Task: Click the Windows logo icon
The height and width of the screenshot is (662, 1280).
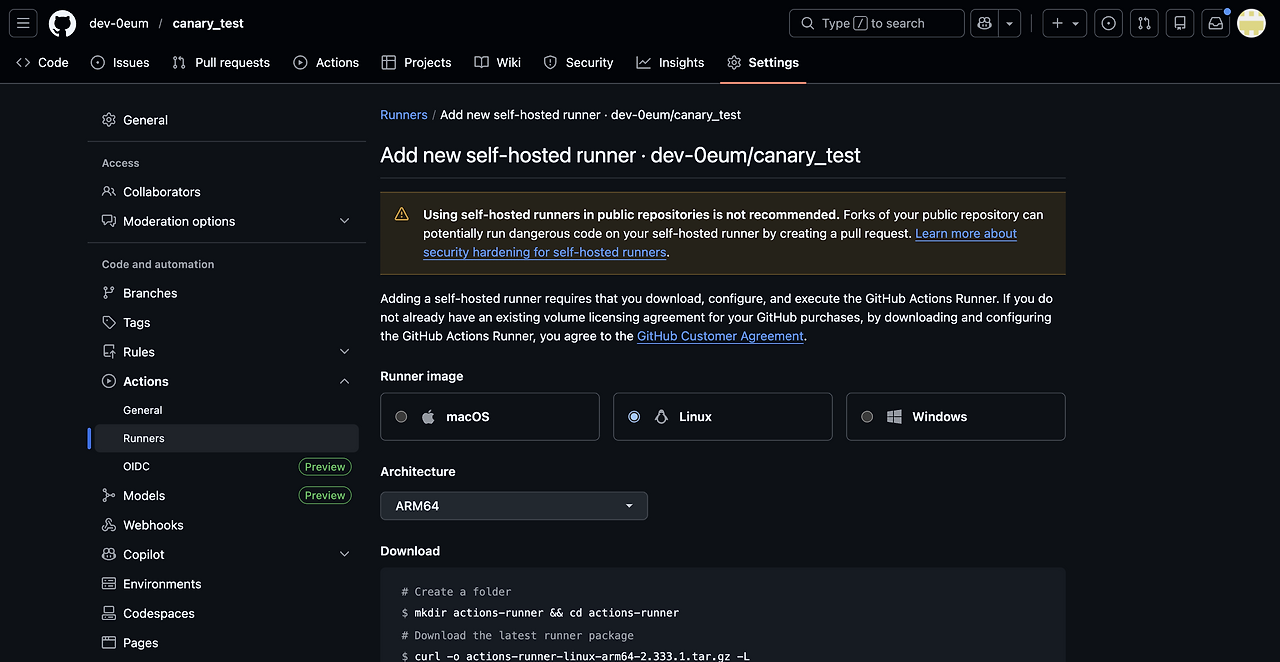Action: 894,417
